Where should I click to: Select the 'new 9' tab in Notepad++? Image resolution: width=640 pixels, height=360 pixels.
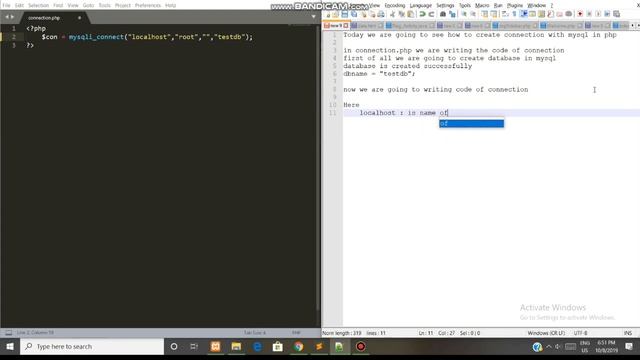pos(336,25)
